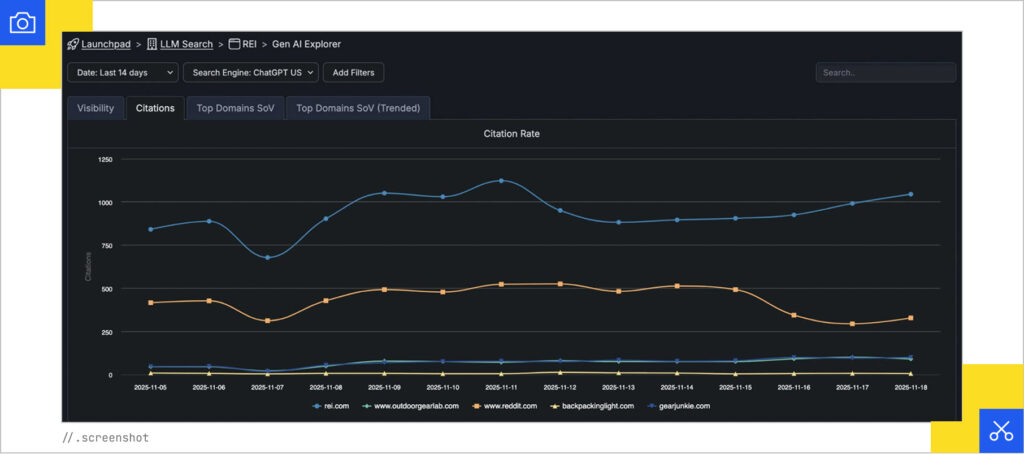This screenshot has height=454, width=1024.
Task: Open the Date: Last 14 days dropdown
Action: (122, 72)
